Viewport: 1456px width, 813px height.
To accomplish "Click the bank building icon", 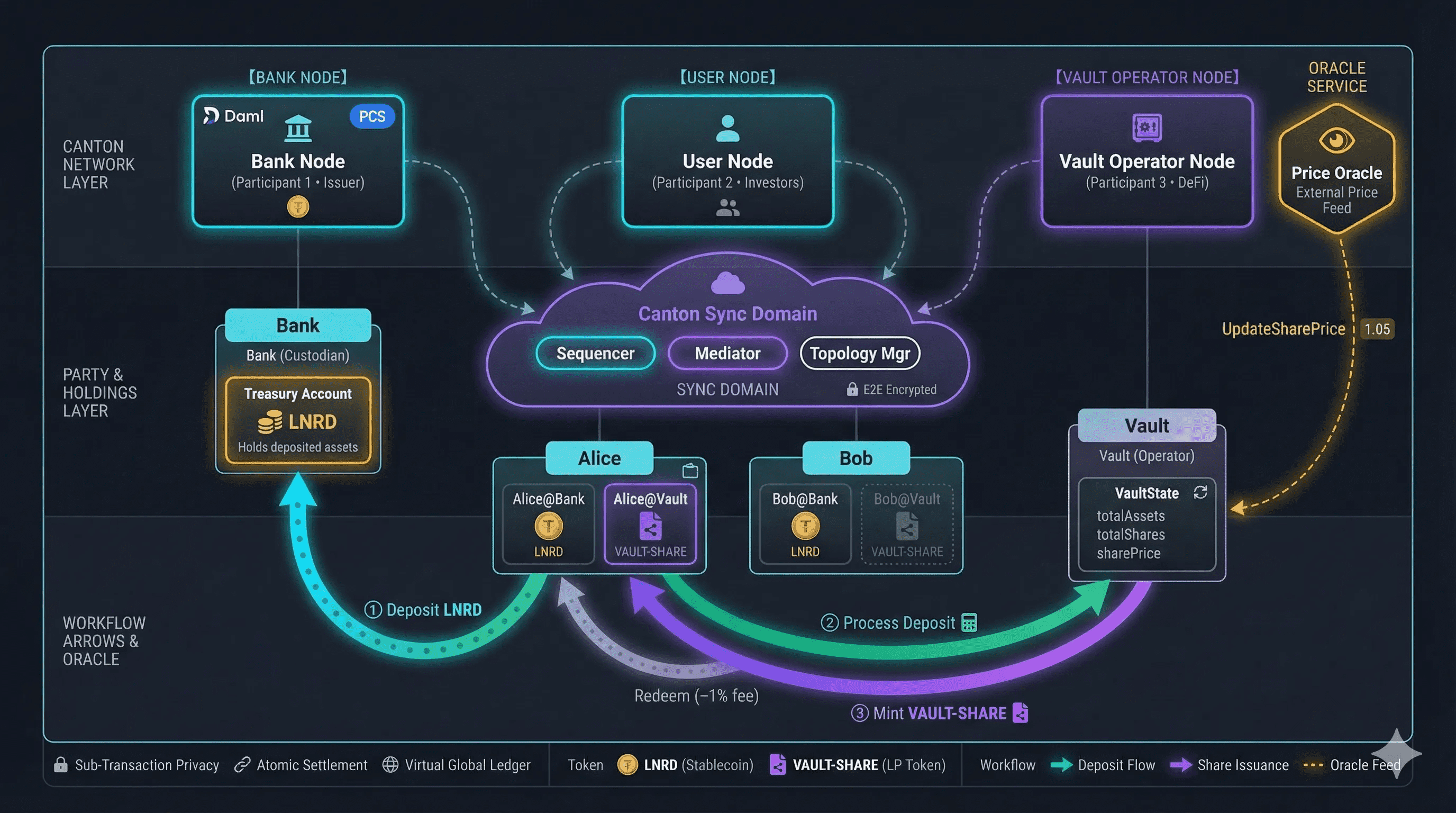I will point(298,128).
